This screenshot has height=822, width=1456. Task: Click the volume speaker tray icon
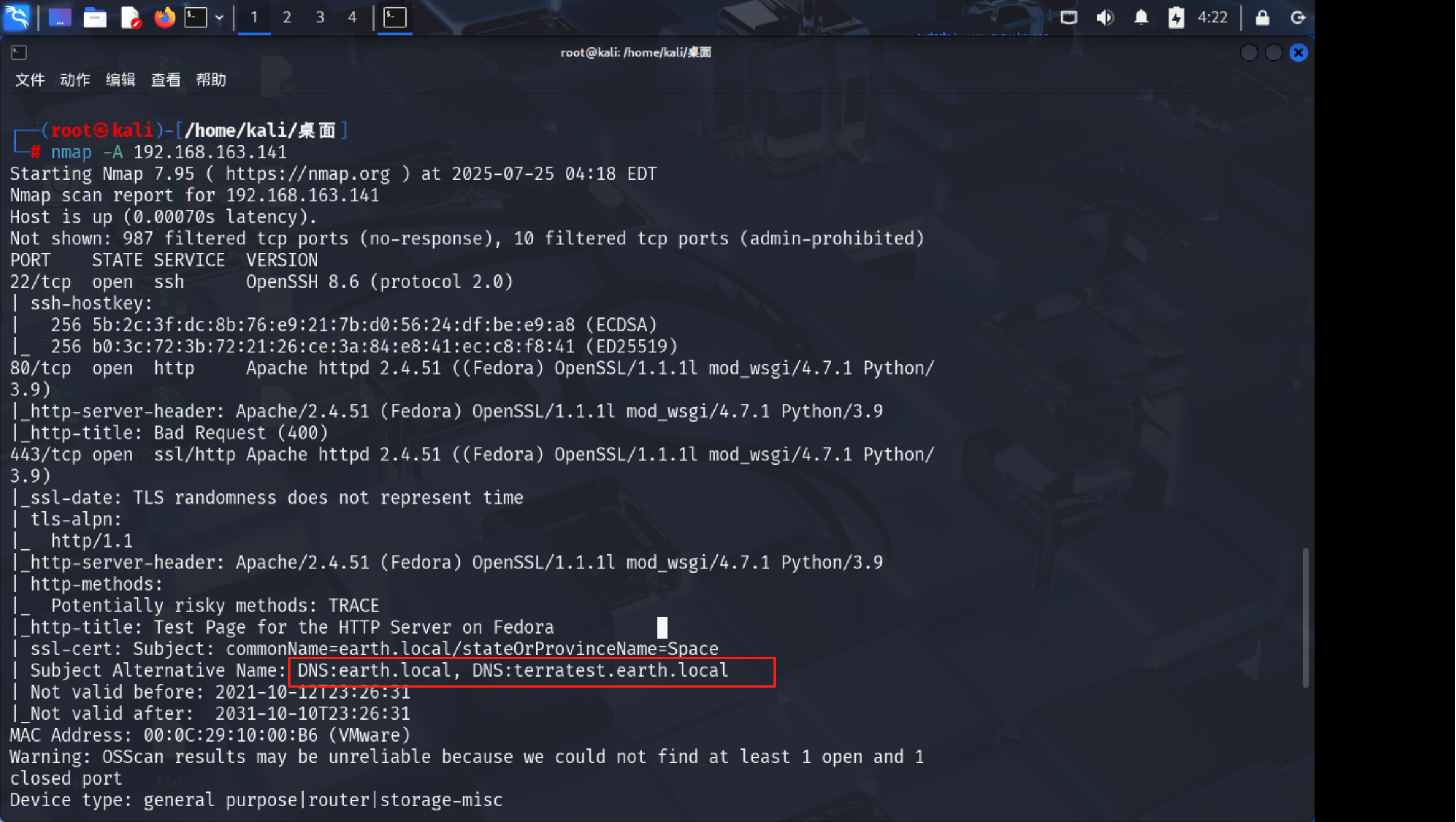click(x=1104, y=17)
